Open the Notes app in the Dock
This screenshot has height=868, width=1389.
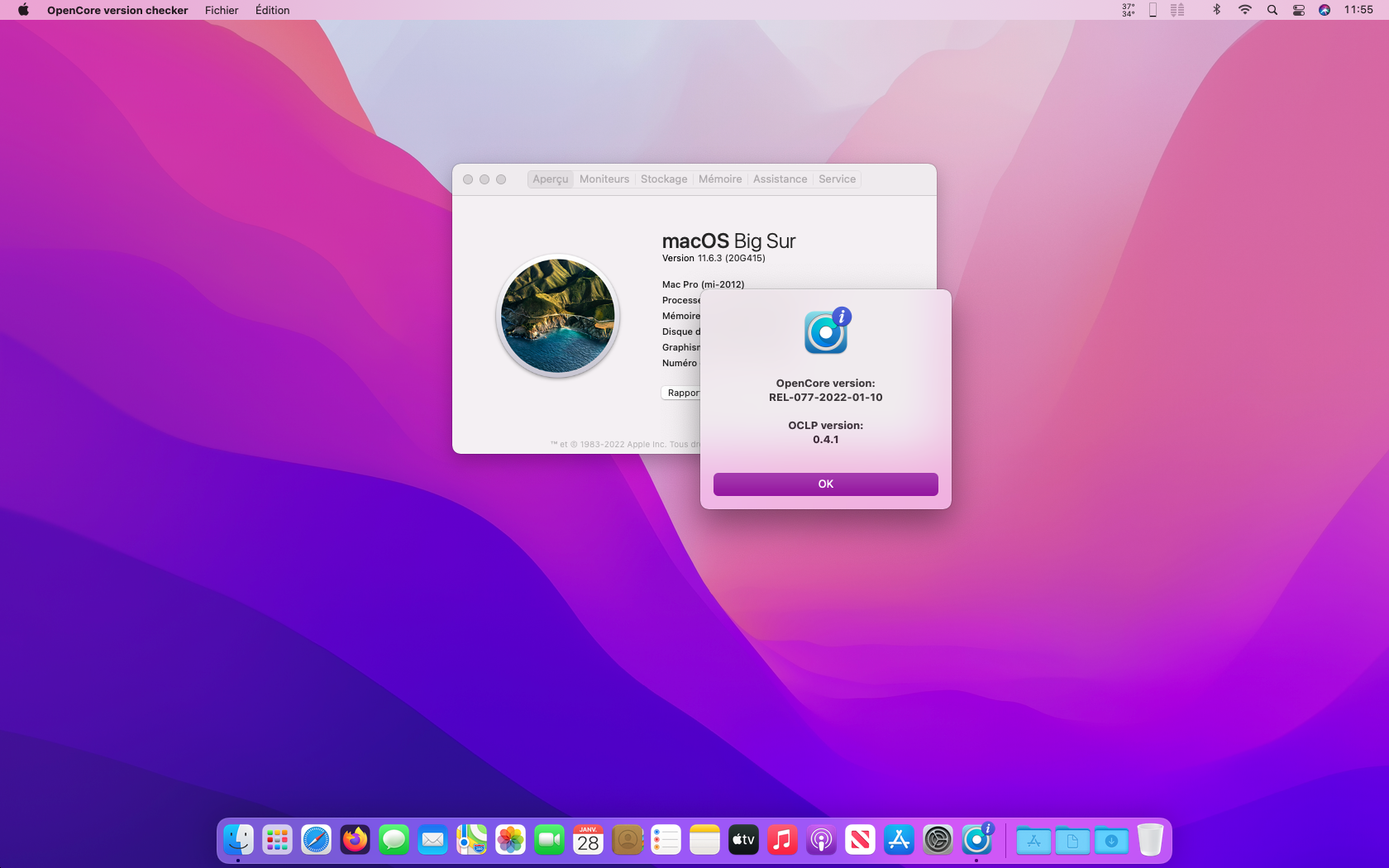pos(705,841)
